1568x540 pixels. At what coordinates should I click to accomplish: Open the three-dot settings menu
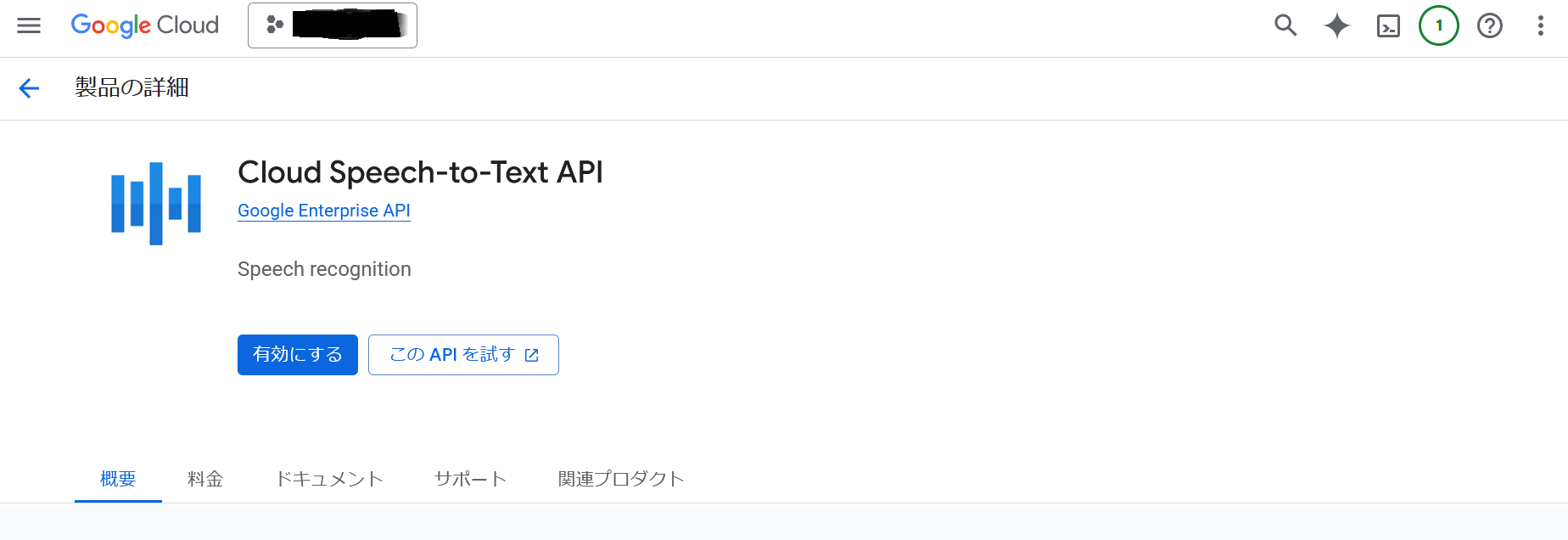tap(1540, 25)
